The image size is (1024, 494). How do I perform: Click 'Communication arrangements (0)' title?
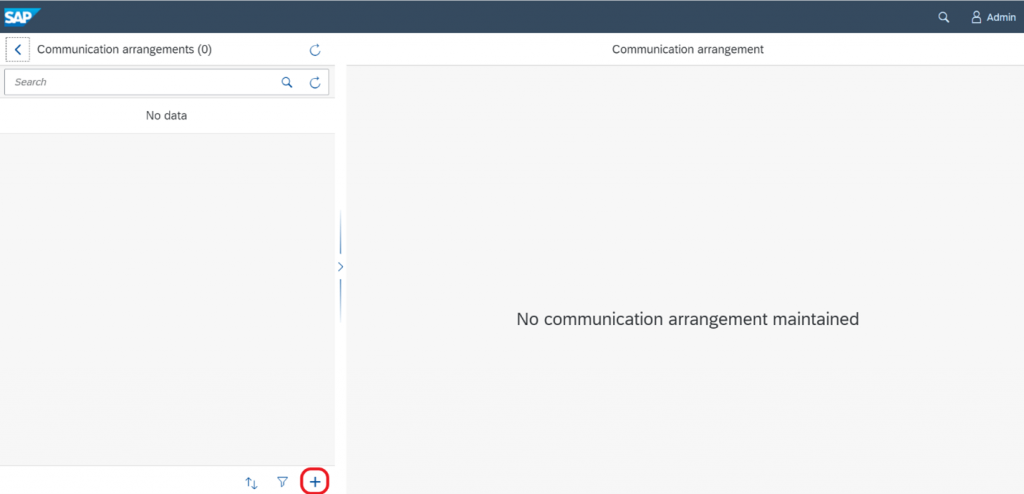(125, 50)
